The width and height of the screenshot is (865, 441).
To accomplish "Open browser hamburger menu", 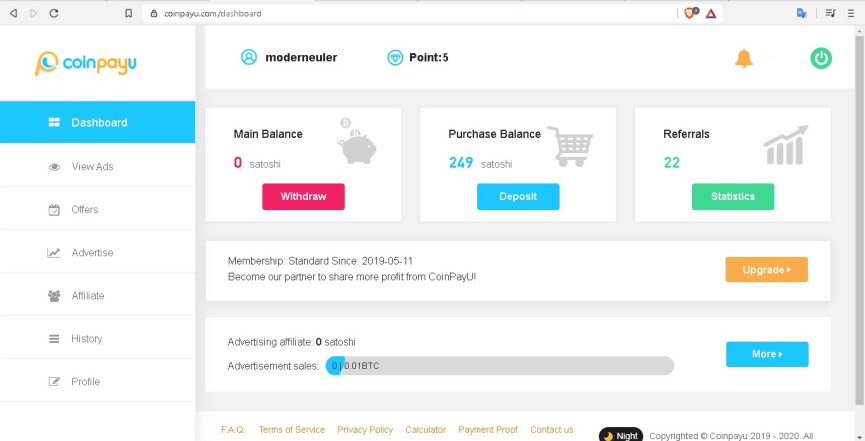I will click(x=851, y=13).
